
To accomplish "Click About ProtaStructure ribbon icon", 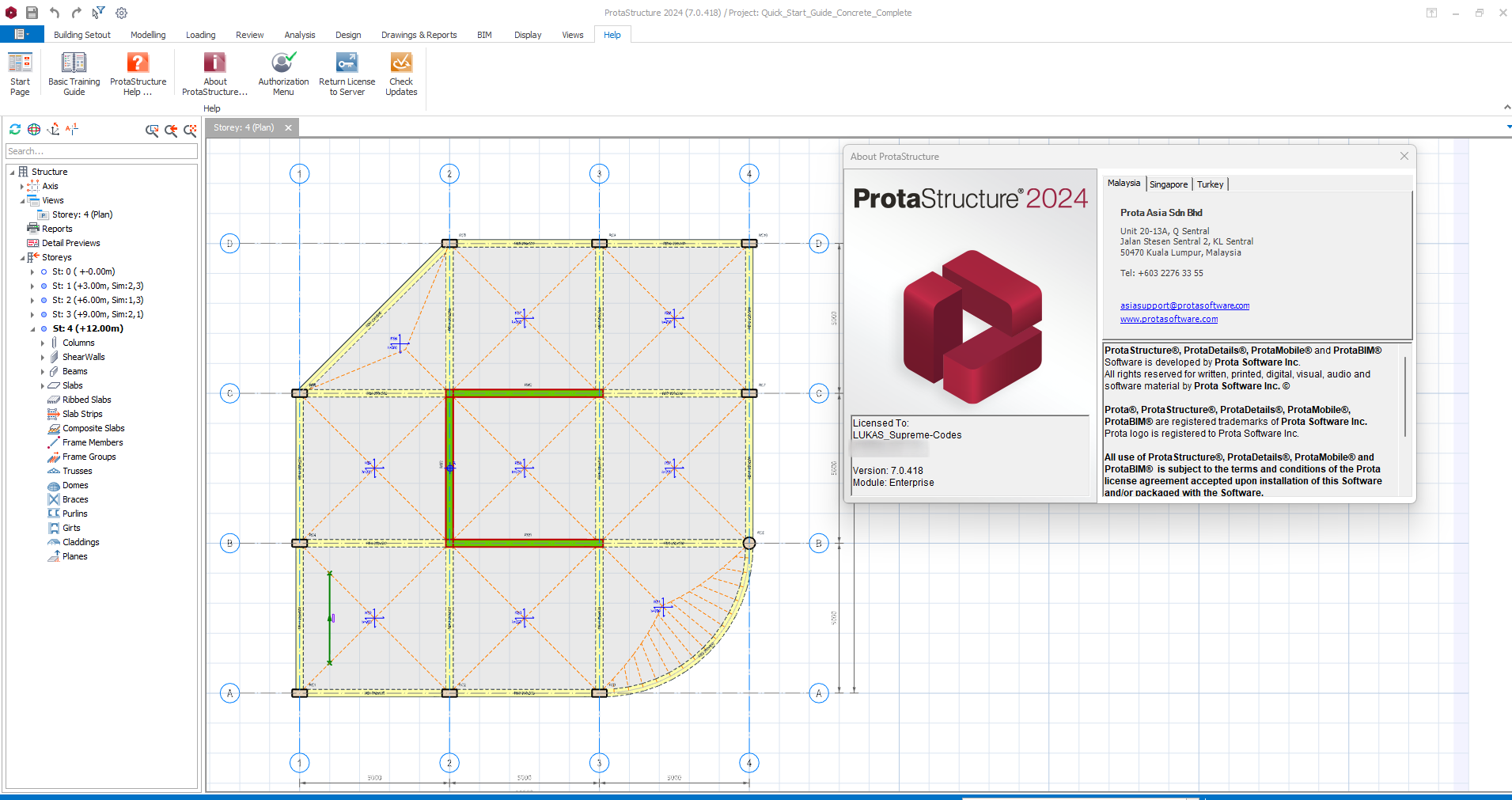I will click(x=214, y=74).
